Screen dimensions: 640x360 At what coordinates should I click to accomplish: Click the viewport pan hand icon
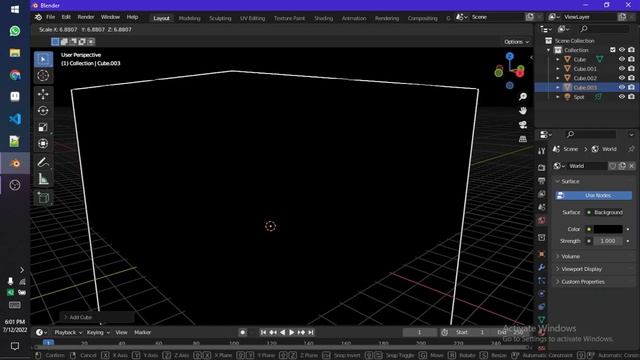coord(523,111)
